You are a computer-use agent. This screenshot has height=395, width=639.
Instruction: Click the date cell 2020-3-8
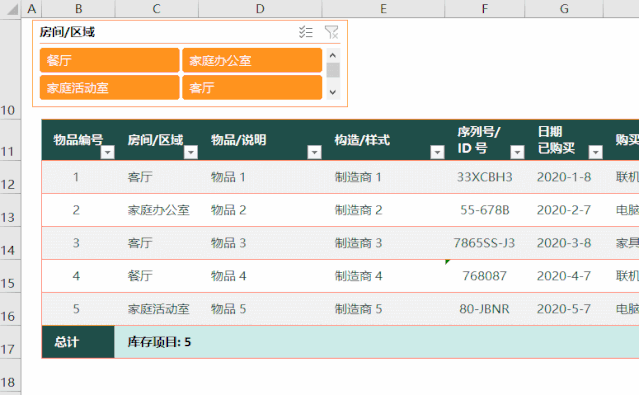tap(564, 243)
